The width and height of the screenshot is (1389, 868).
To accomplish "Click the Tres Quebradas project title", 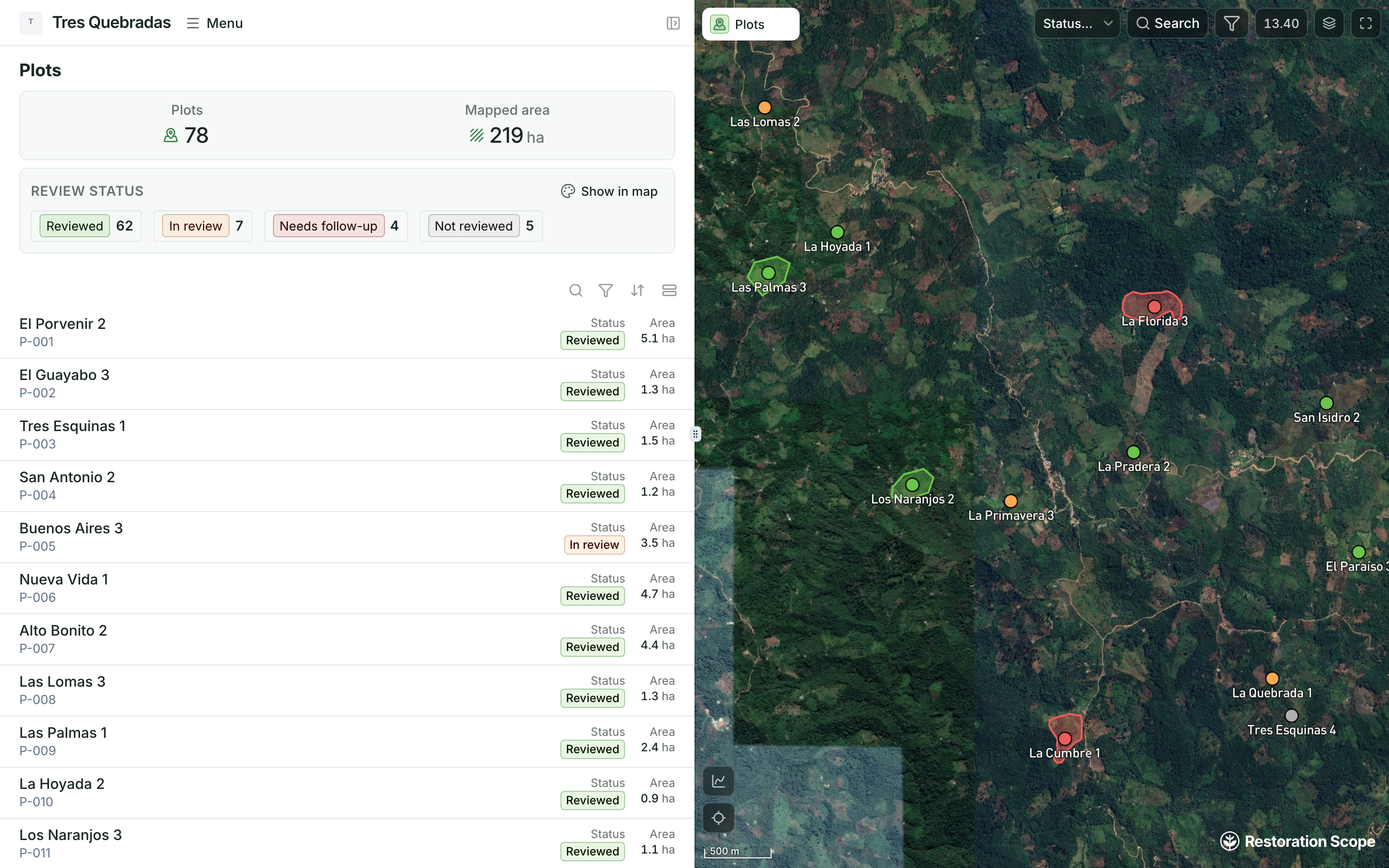I will click(x=111, y=22).
